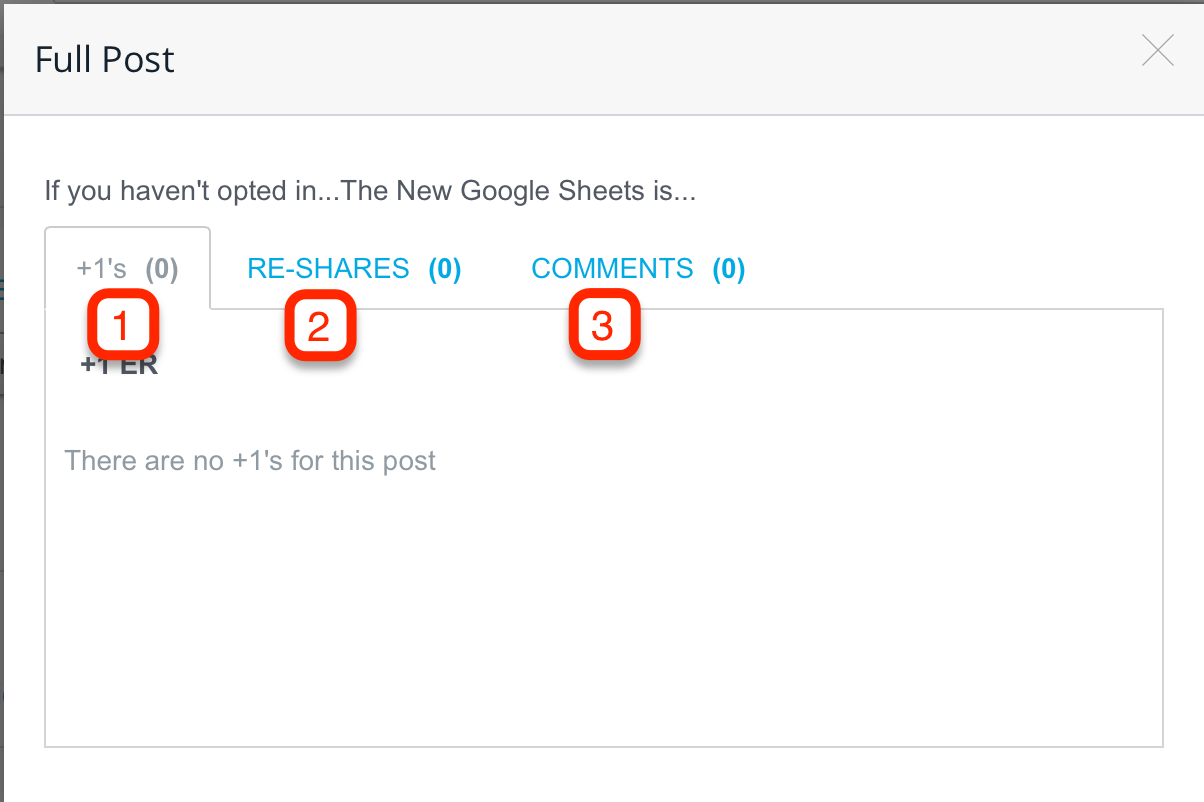Screen dimensions: 1204x802
Task: Switch to the RE-SHARES tab
Action: coord(354,269)
